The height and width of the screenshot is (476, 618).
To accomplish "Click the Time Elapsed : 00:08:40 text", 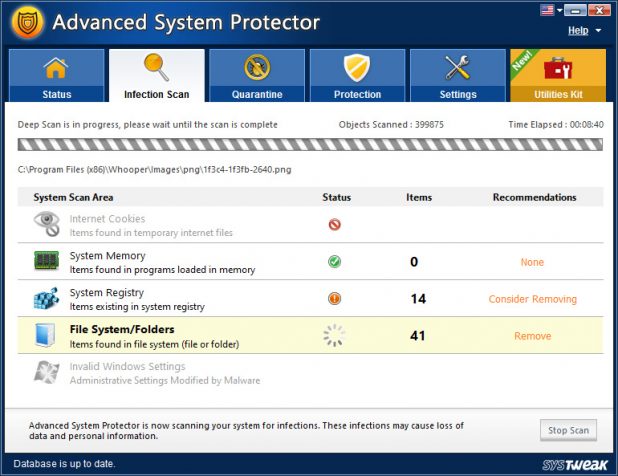I will [556, 125].
